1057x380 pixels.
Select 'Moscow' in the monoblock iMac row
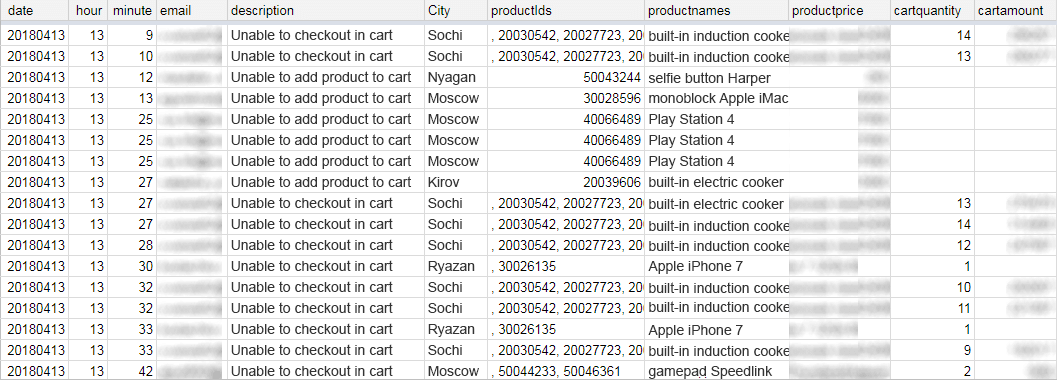coord(455,98)
